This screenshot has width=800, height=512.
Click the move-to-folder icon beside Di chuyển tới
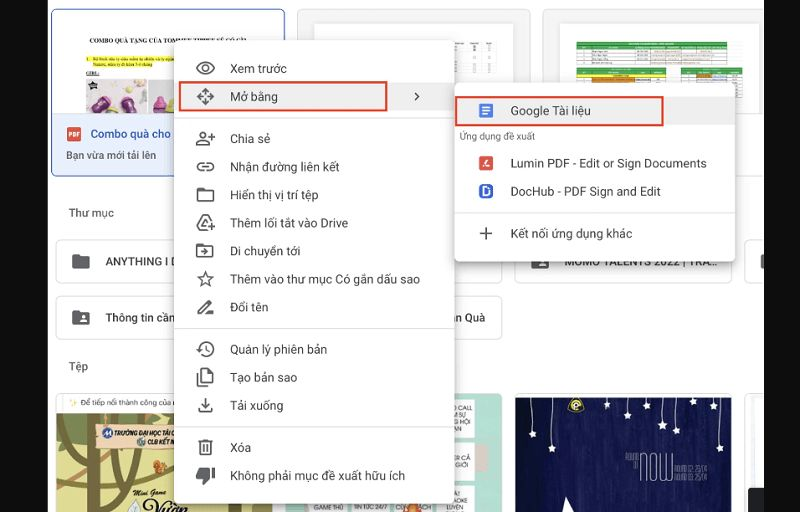click(206, 251)
